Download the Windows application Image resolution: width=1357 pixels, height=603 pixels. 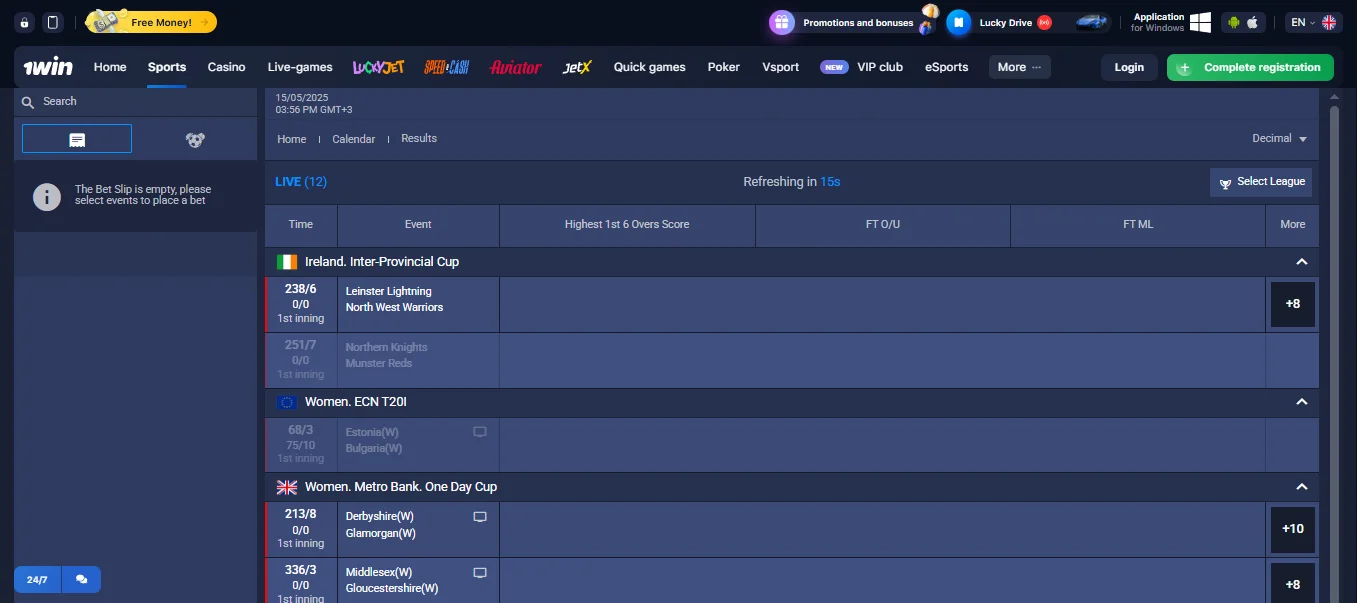(x=1170, y=22)
